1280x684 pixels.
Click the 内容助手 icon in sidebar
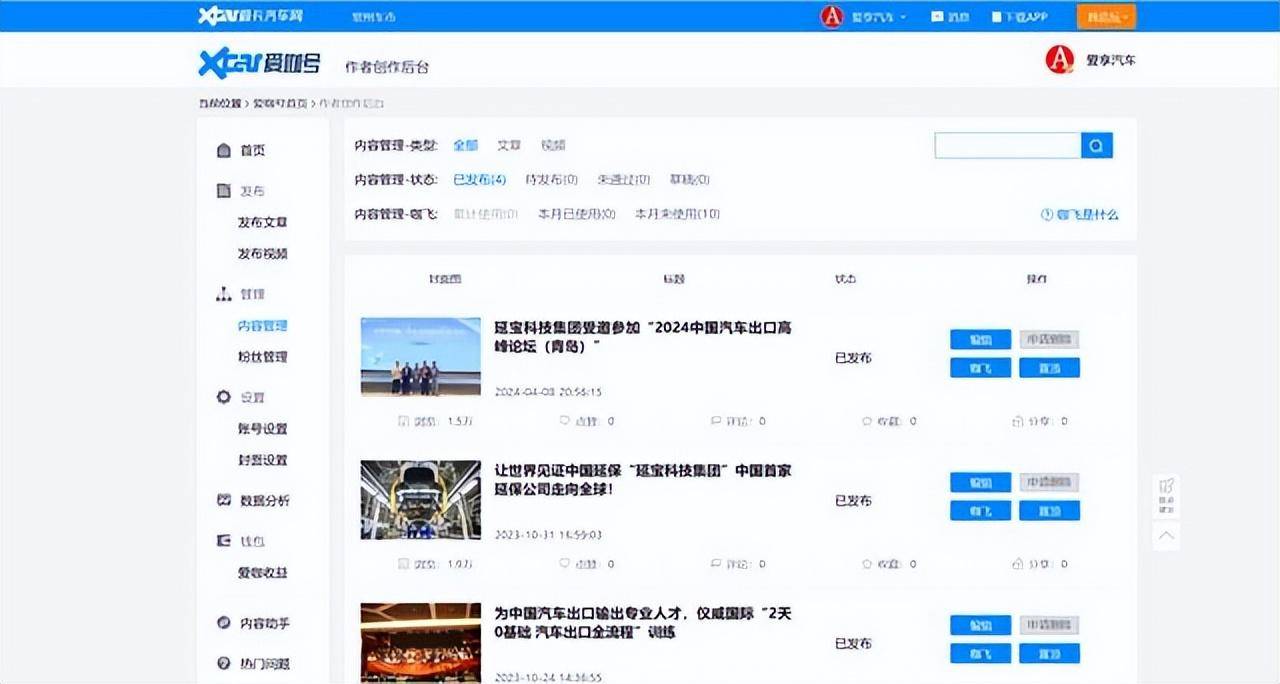click(224, 623)
